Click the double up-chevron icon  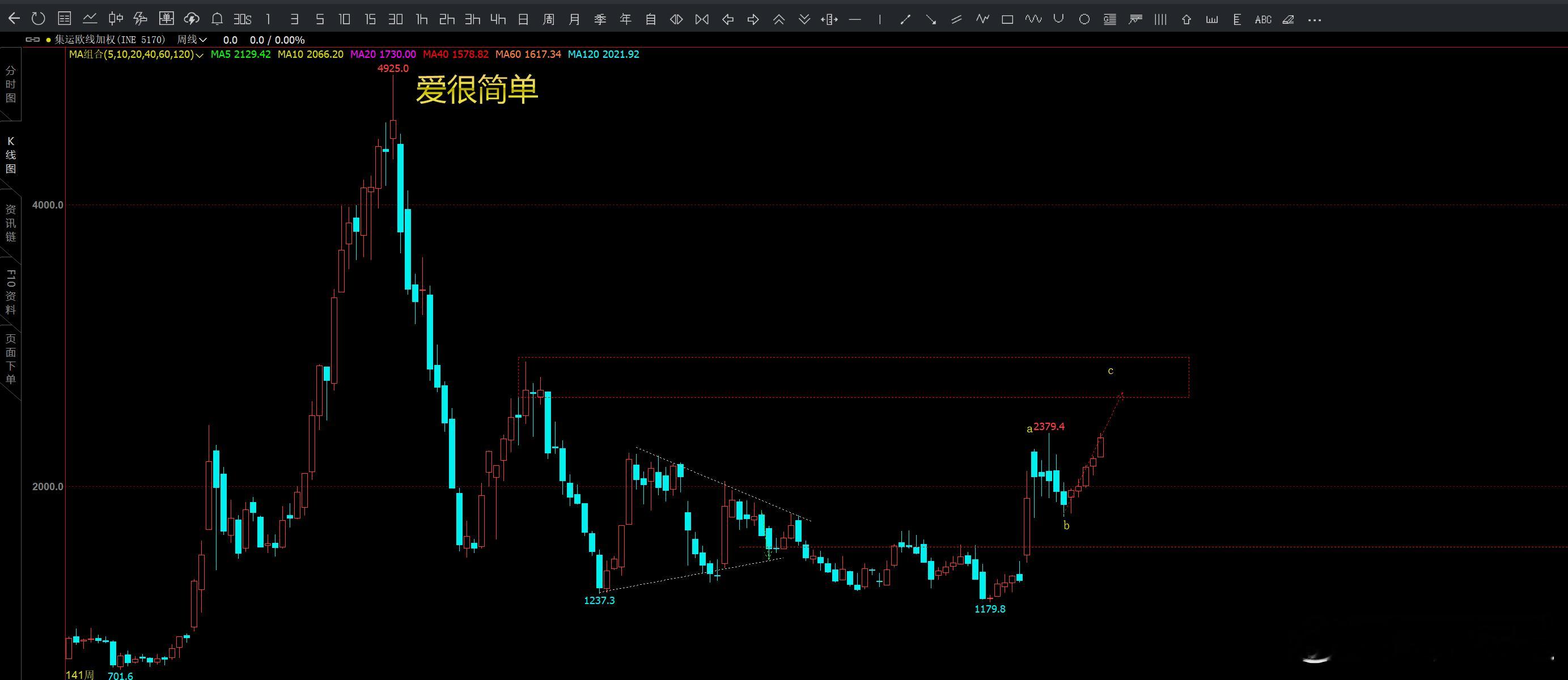tap(778, 19)
